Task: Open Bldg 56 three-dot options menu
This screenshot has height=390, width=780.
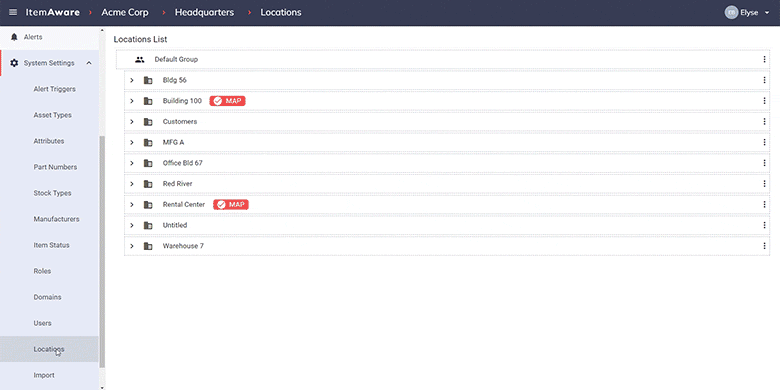Action: pos(765,80)
